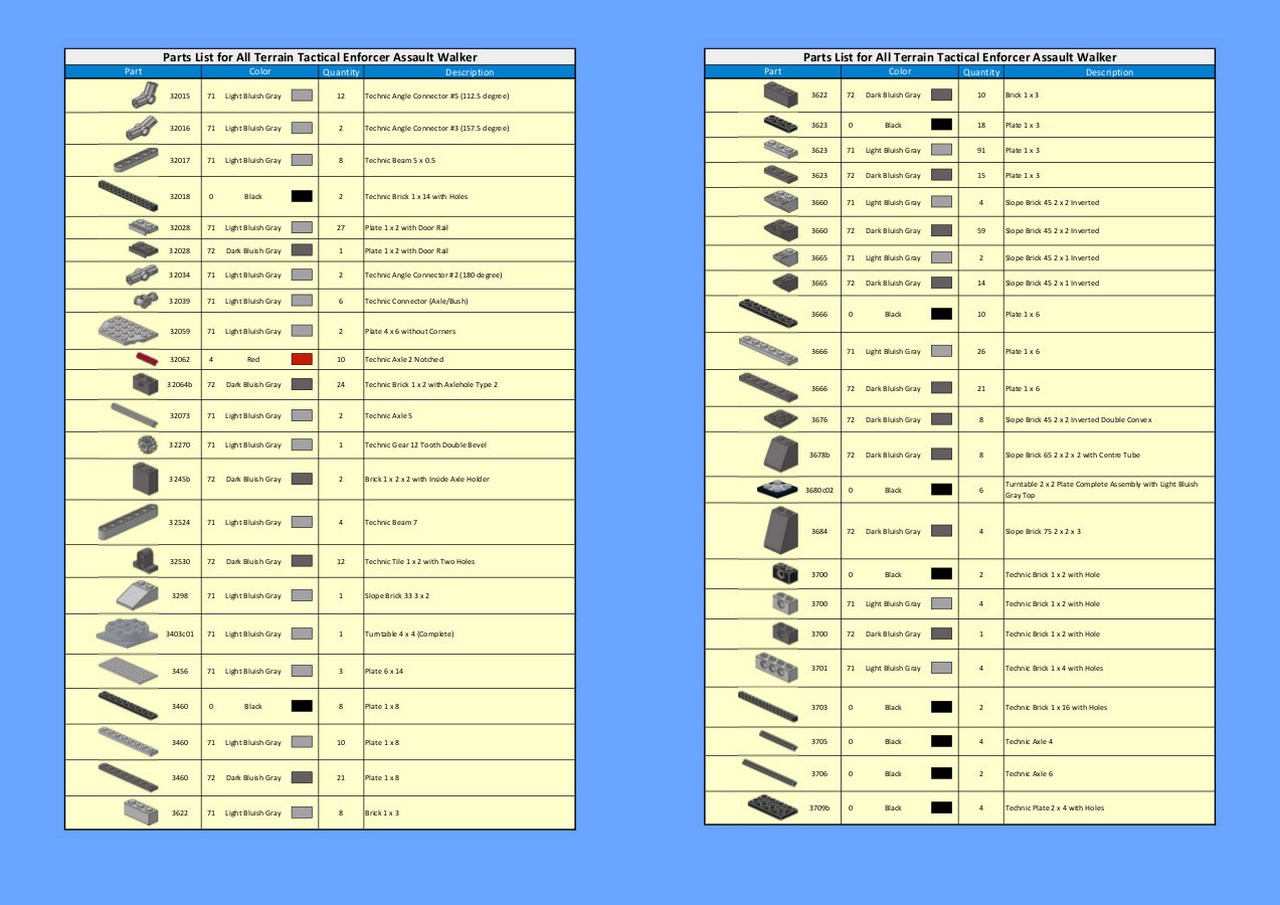The image size is (1280, 905).
Task: Select the part number "3680c02"
Action: [x=819, y=490]
